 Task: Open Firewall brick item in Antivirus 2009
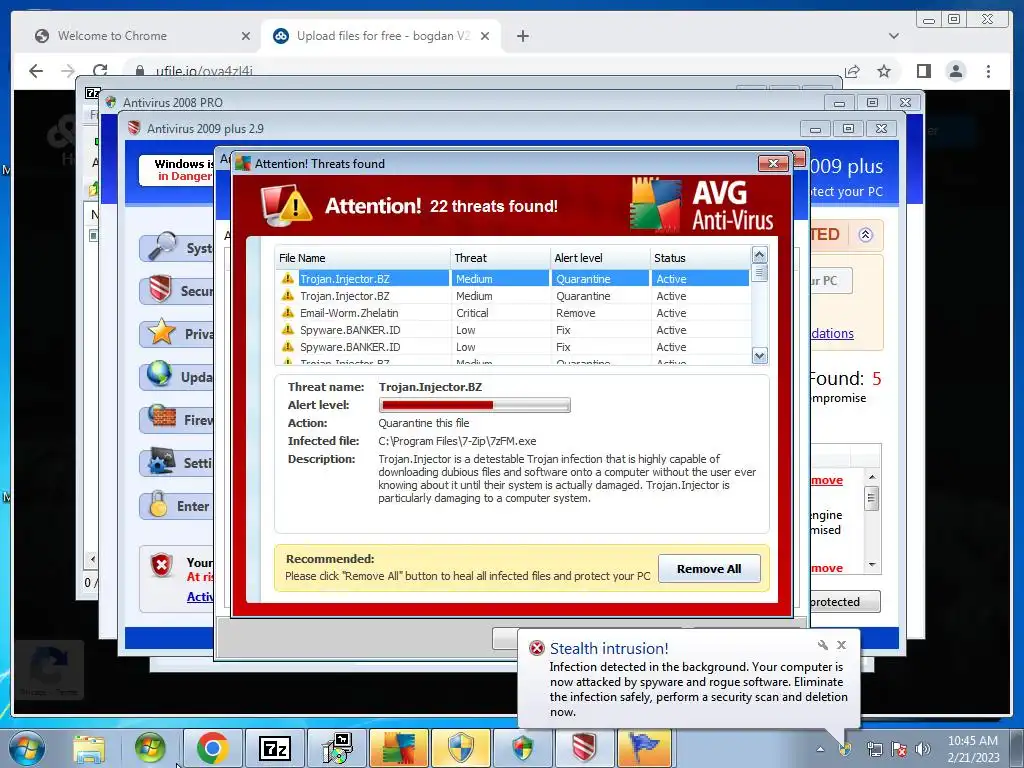[x=176, y=420]
